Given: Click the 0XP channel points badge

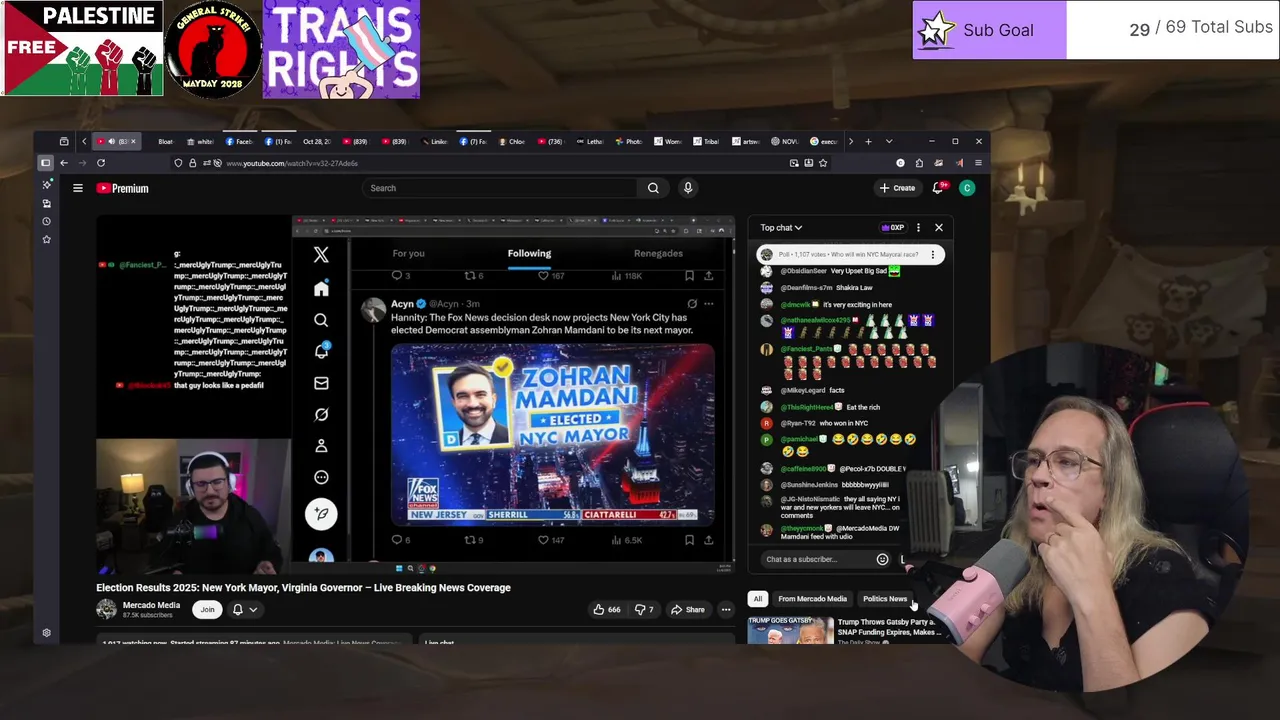Looking at the screenshot, I should click(x=893, y=228).
